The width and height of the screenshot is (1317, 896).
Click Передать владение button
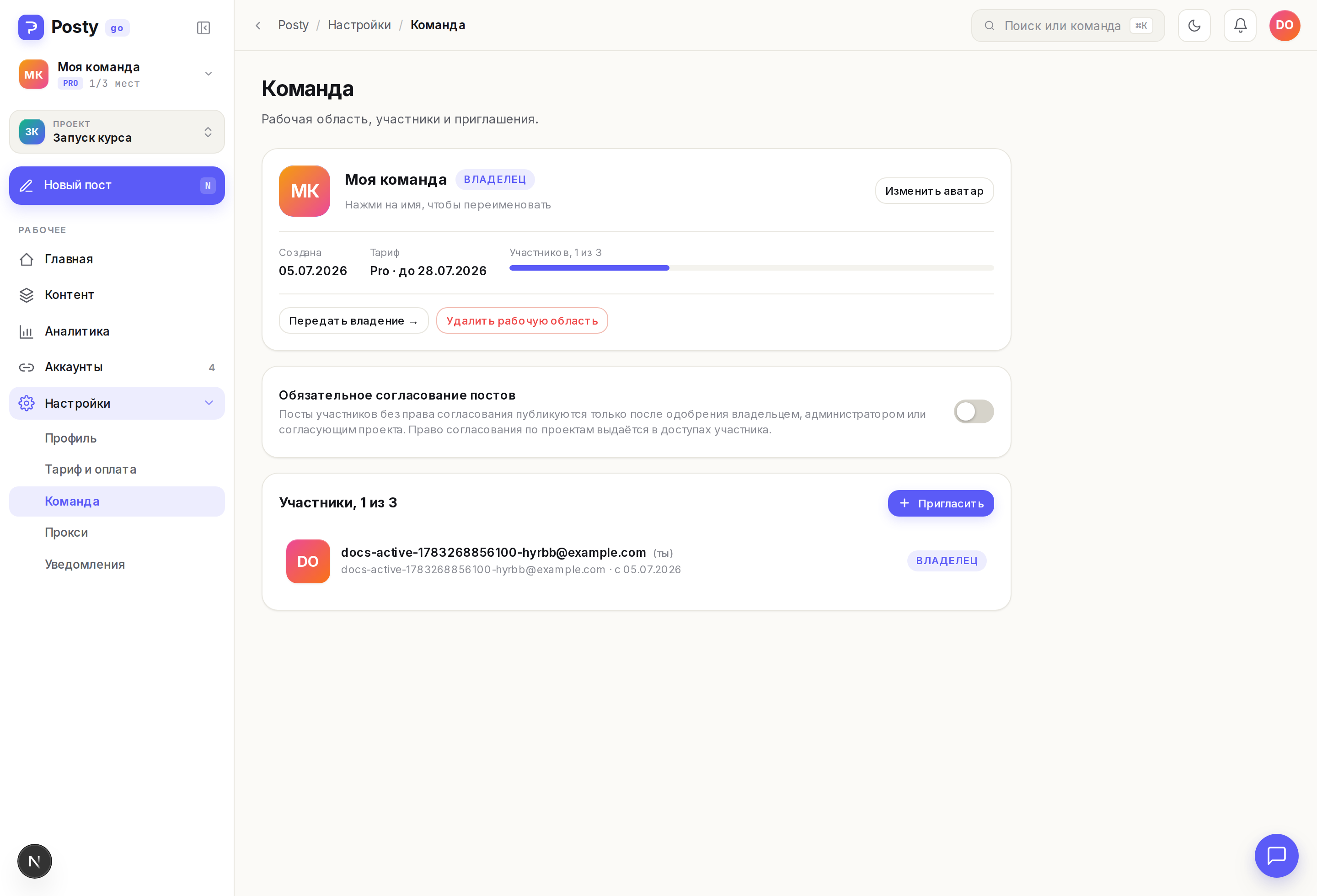point(353,320)
